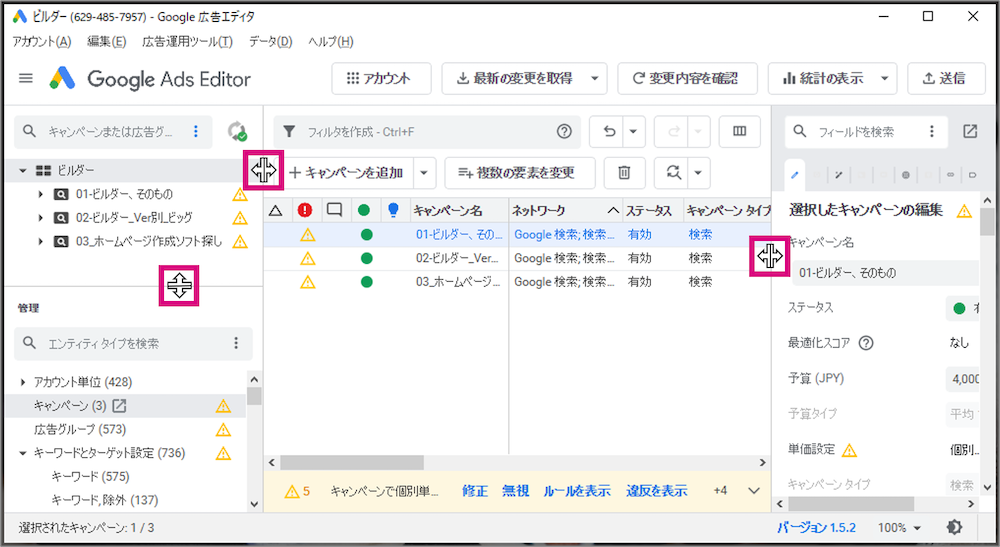Open the 編集(E) menu

pos(107,41)
